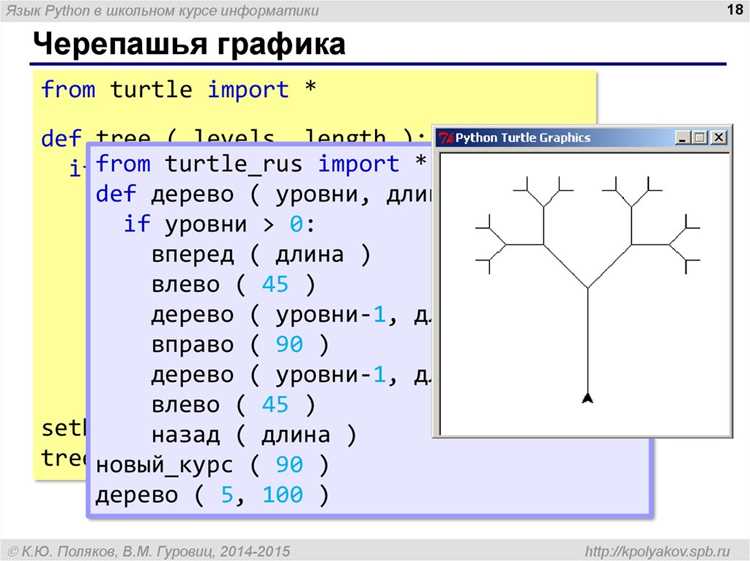Click the Python Turtle Graphics title text
This screenshot has height=561, width=750.
[522, 138]
